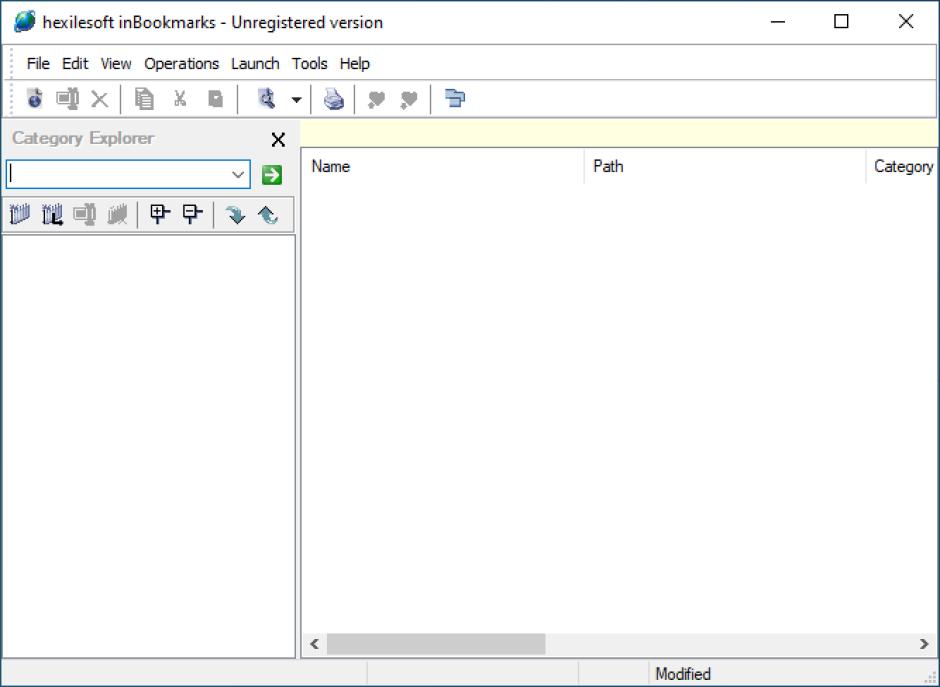The image size is (940, 687).
Task: Click the move category down arrow
Action: pyautogui.click(x=236, y=215)
